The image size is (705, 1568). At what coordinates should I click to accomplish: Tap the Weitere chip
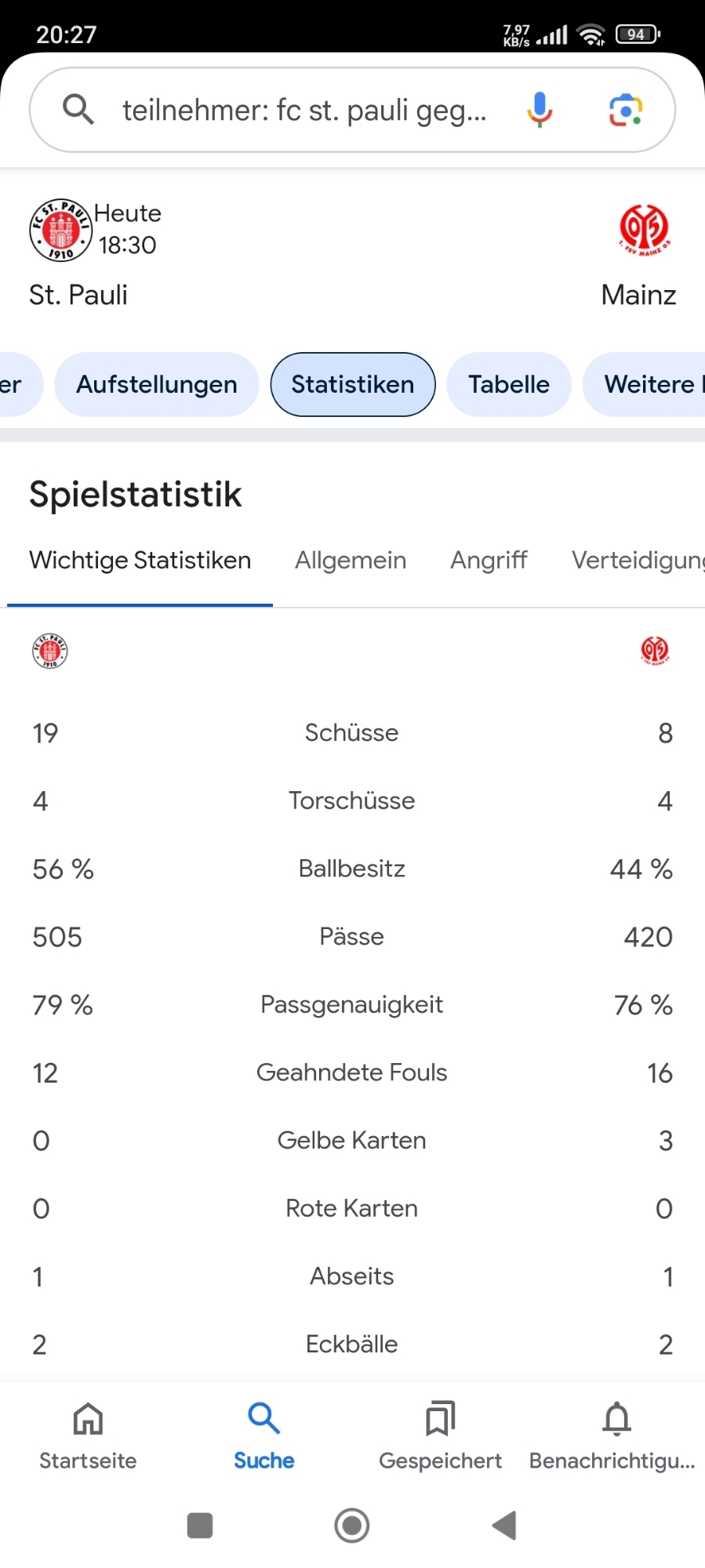(x=647, y=384)
